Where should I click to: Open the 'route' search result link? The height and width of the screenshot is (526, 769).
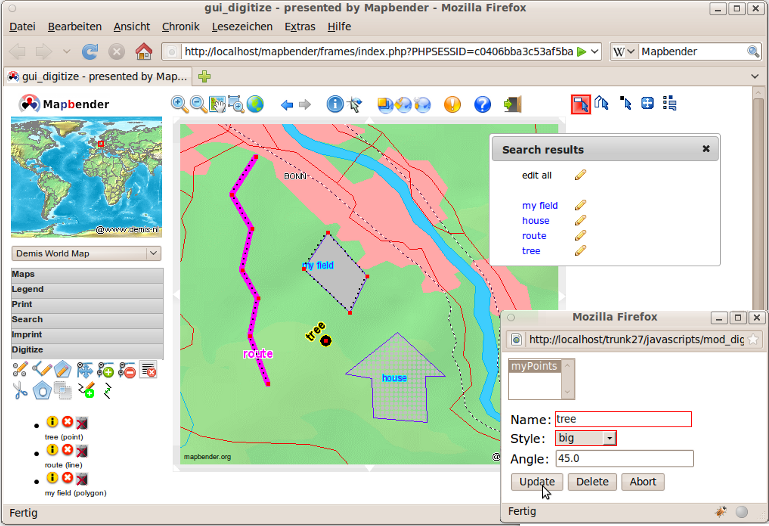[x=534, y=236]
